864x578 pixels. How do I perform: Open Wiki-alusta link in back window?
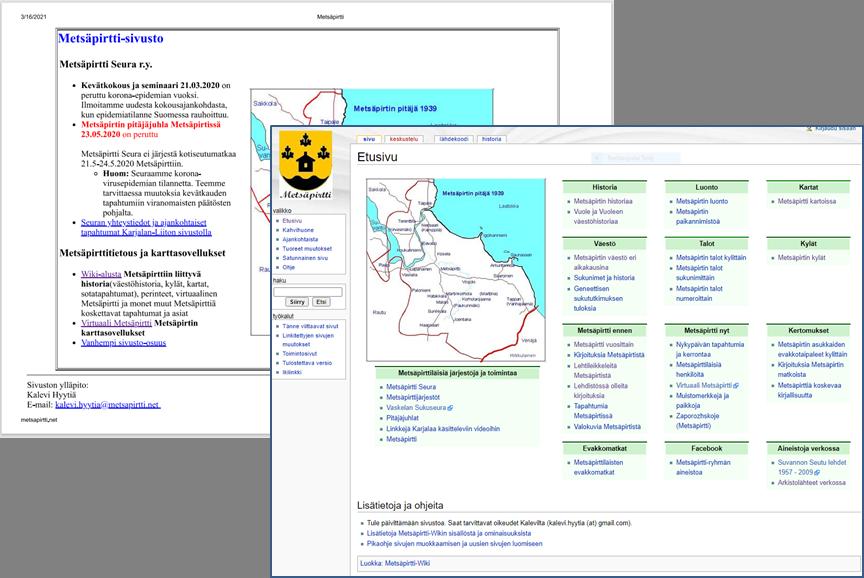coord(101,274)
